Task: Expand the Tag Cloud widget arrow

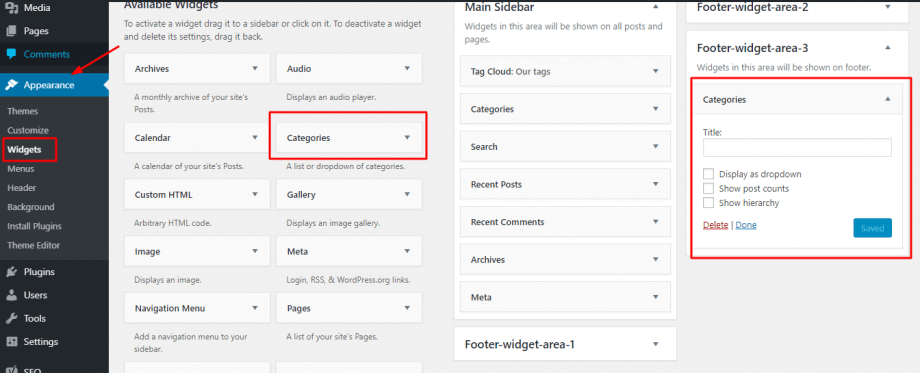Action: coord(656,71)
